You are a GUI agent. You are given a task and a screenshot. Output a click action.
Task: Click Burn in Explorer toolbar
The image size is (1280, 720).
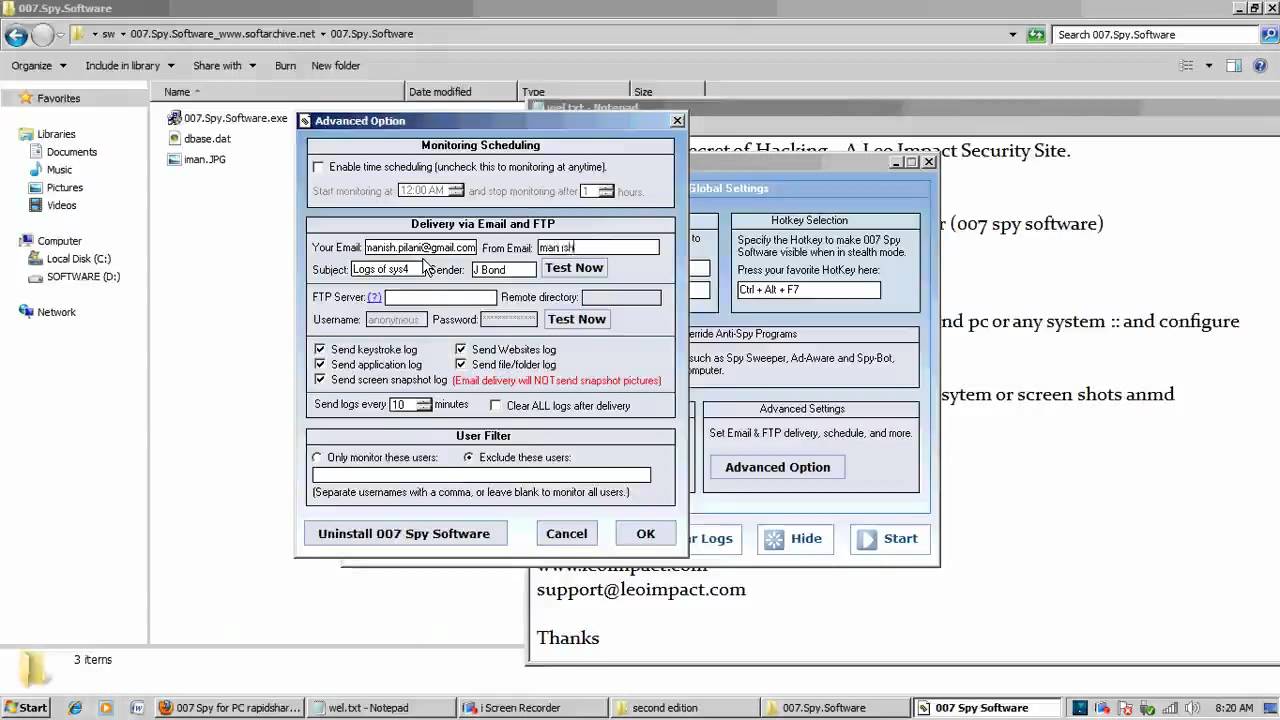(x=285, y=66)
